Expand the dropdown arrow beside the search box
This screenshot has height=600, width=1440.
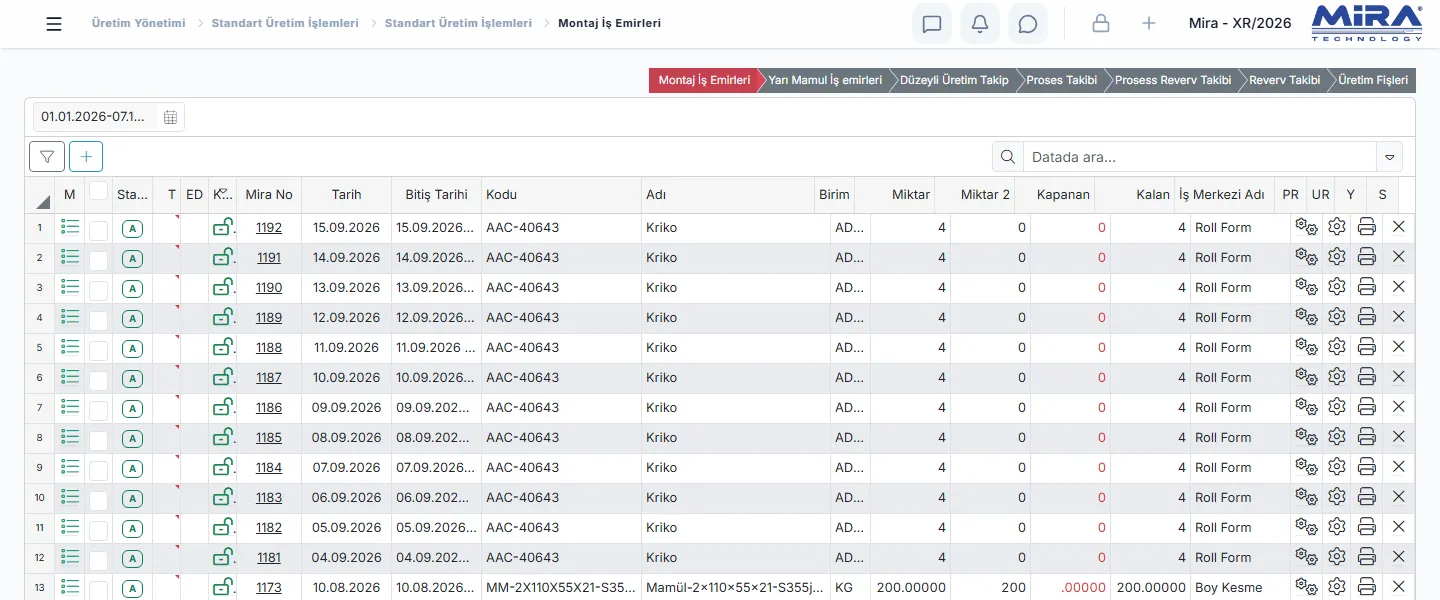pyautogui.click(x=1389, y=156)
